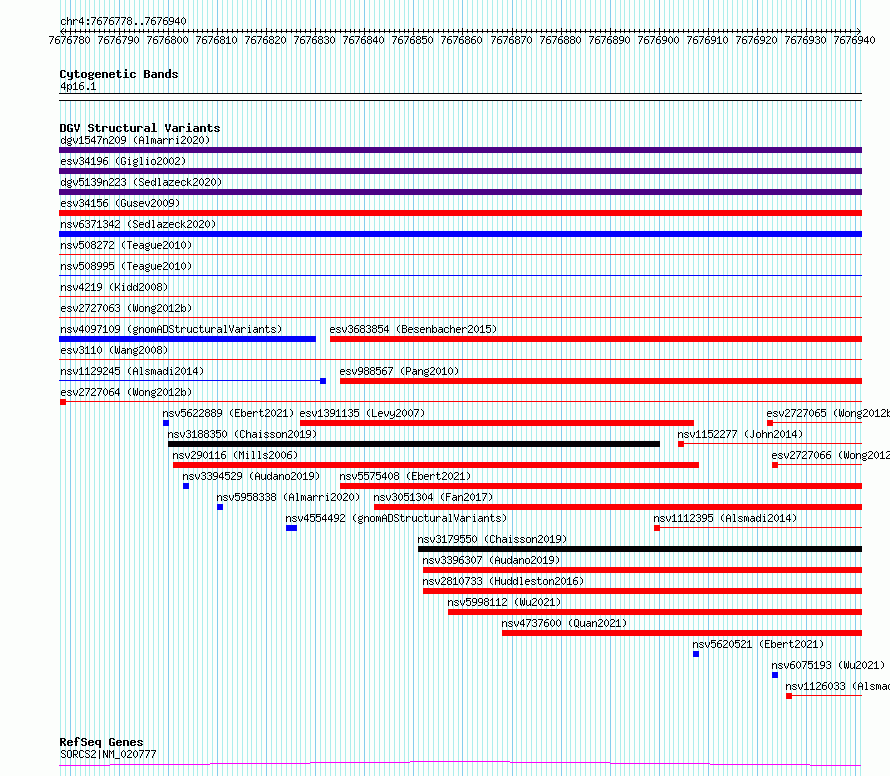
Task: Click chr4:7676778..7676940 position text
Action: [x=123, y=22]
